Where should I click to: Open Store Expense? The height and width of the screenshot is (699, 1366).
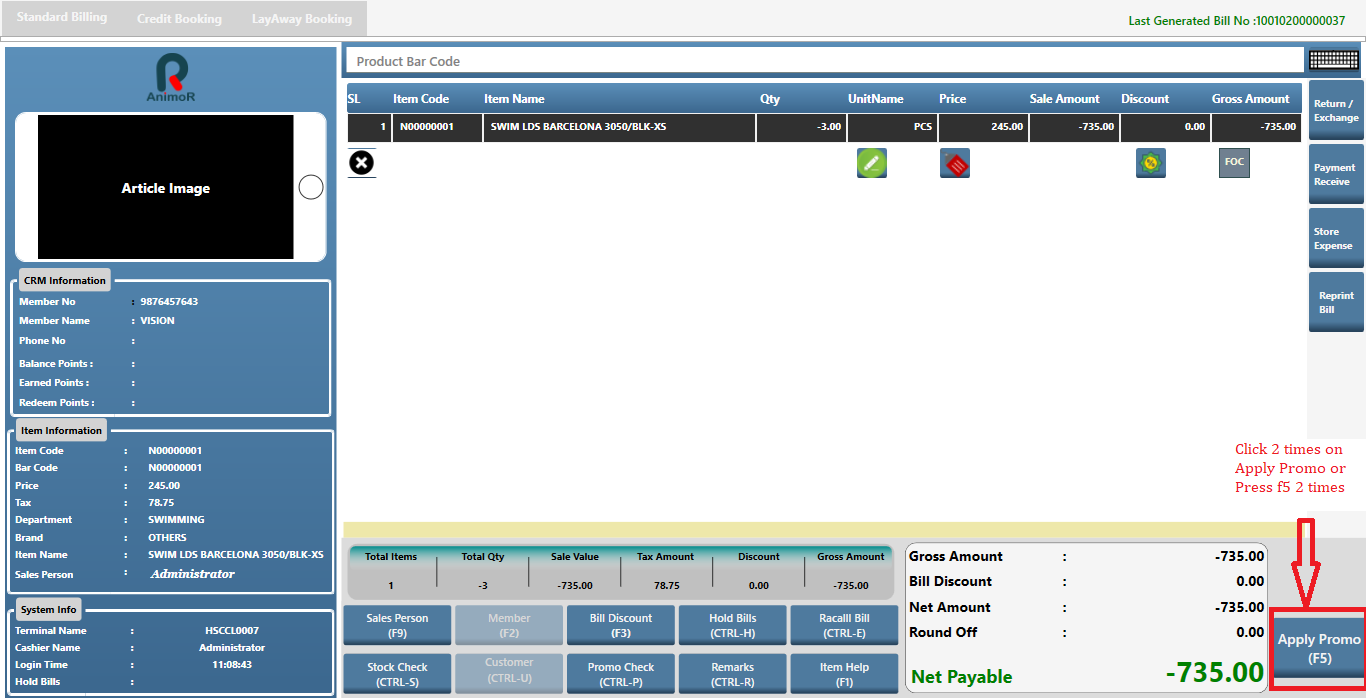(x=1336, y=238)
